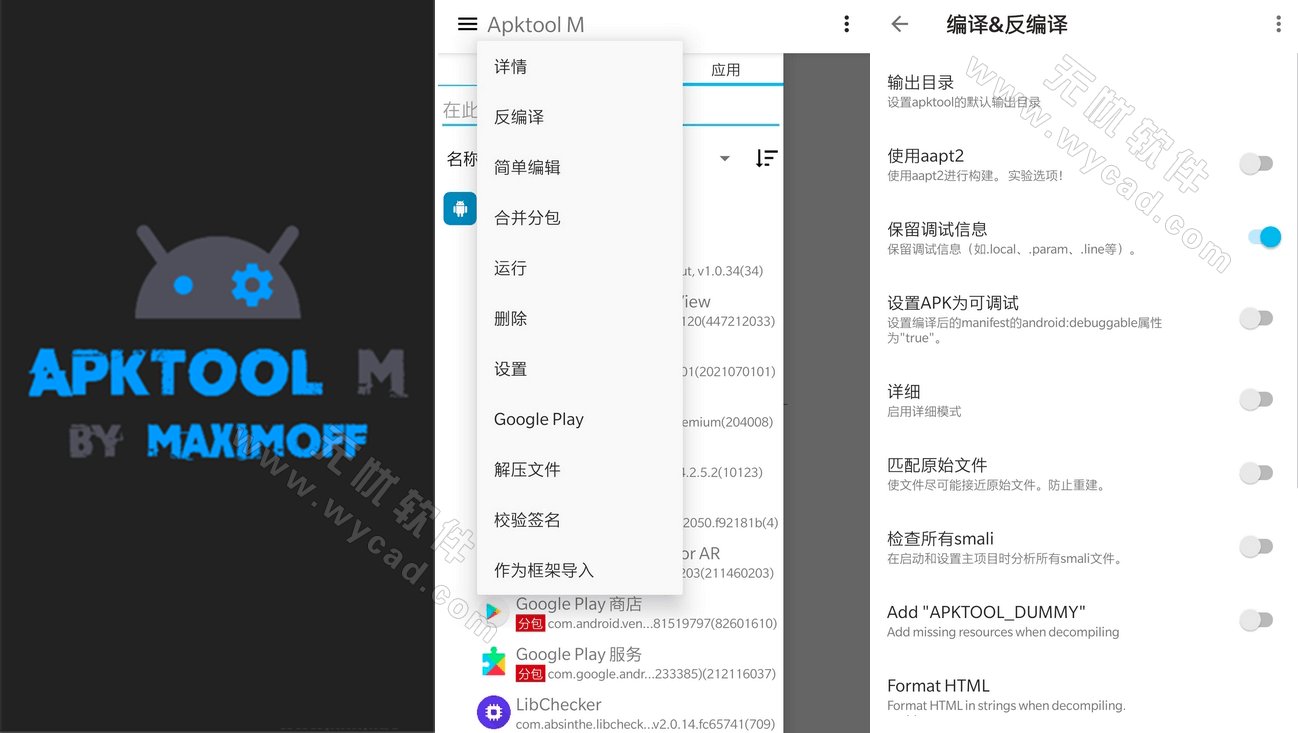Click the Google Play 商店 app icon
This screenshot has width=1298, height=733.
[493, 612]
